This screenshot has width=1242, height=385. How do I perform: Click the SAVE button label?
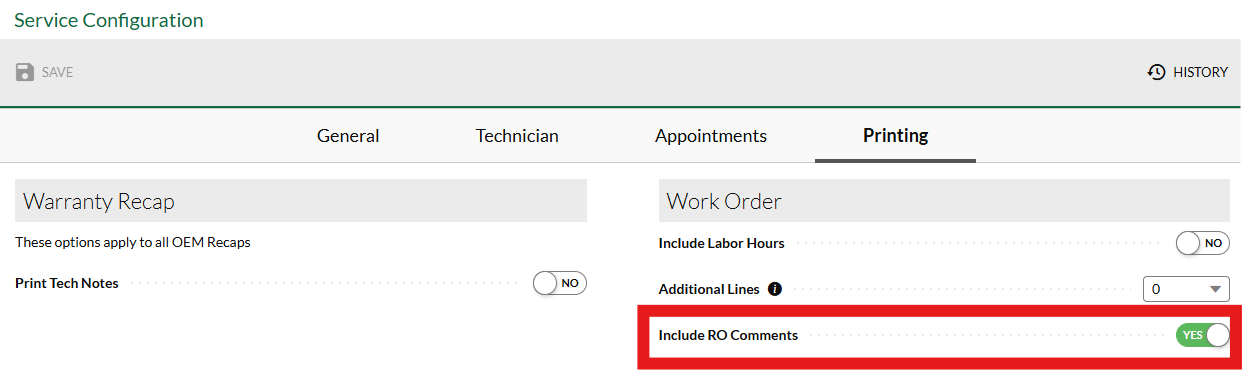click(57, 72)
